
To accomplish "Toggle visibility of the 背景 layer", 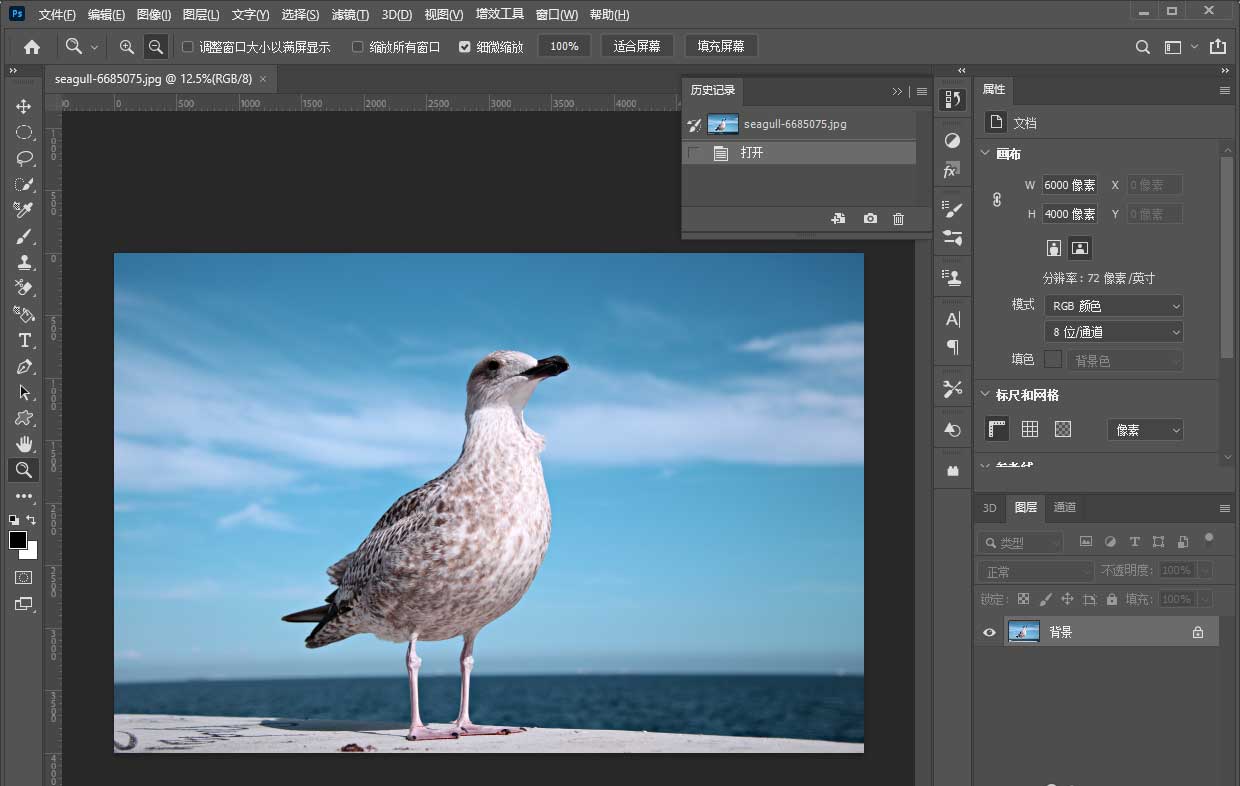I will tap(990, 632).
